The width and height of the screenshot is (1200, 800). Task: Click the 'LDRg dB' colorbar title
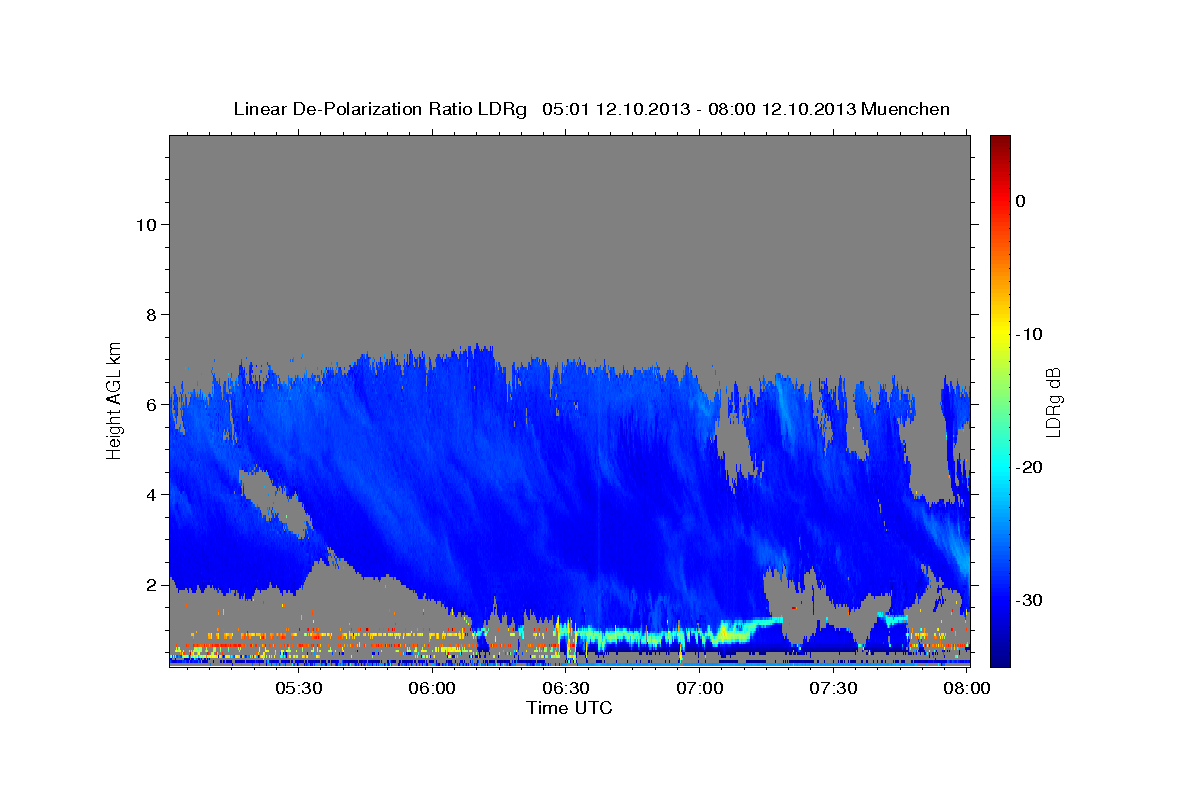tap(1053, 402)
